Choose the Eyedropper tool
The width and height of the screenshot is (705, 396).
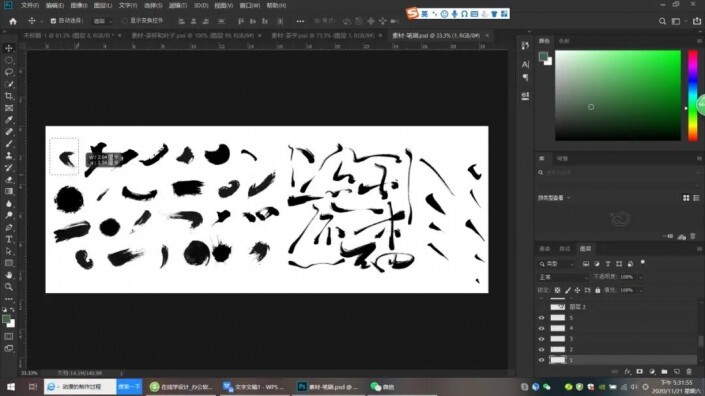9,120
